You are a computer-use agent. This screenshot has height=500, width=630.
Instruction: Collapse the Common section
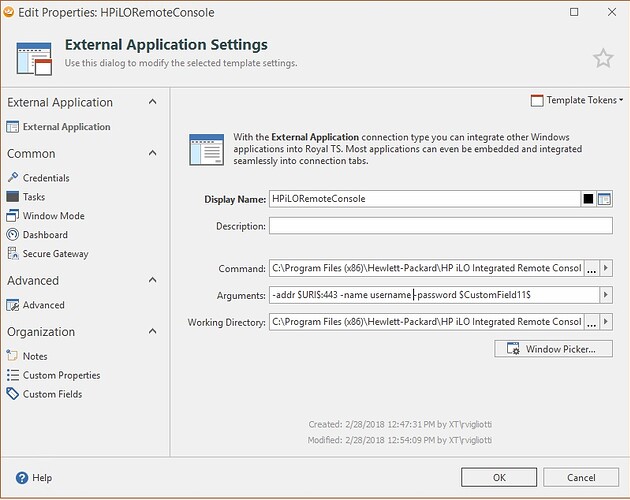pos(153,154)
